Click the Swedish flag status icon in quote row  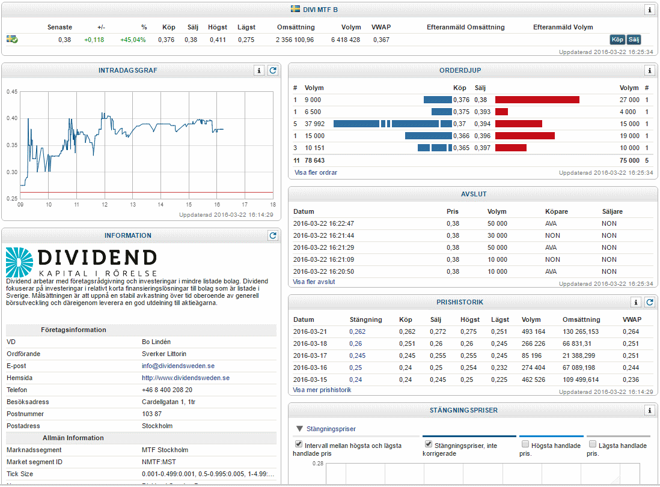click(12, 39)
